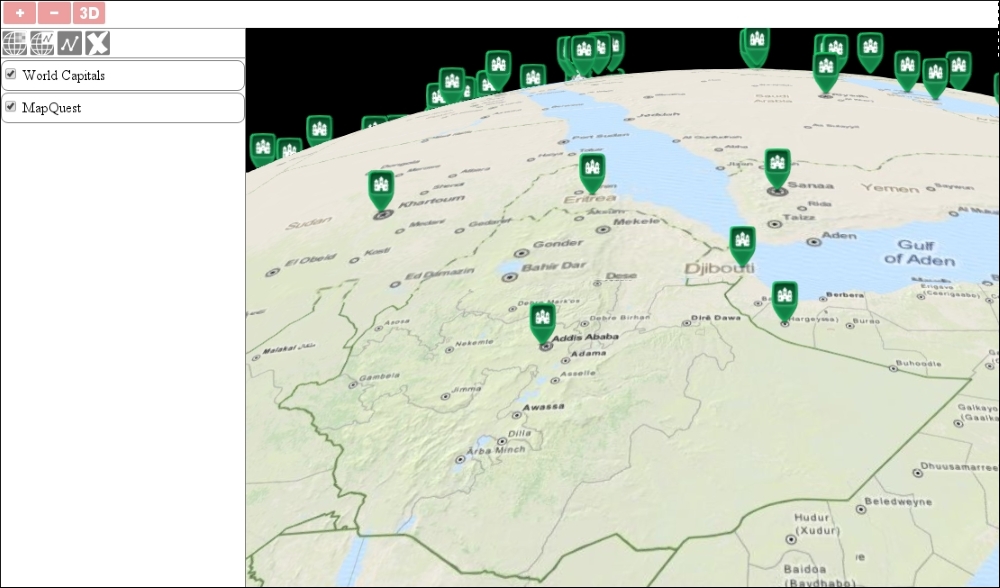1000x588 pixels.
Task: Click the Nekemte city label
Action: pos(474,342)
